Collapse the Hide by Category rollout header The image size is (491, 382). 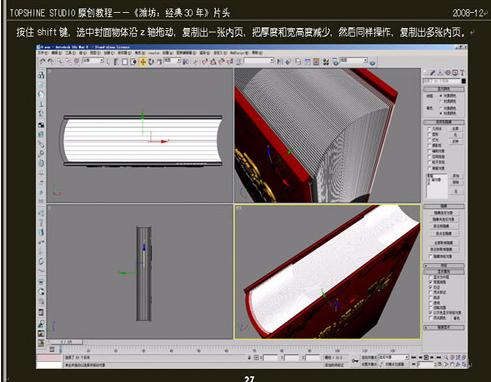point(444,122)
